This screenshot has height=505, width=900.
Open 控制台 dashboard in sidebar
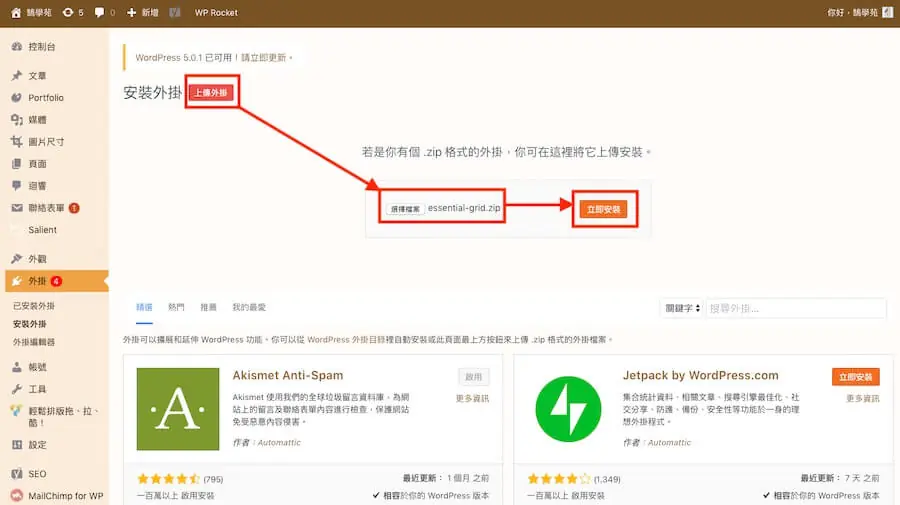coord(41,47)
